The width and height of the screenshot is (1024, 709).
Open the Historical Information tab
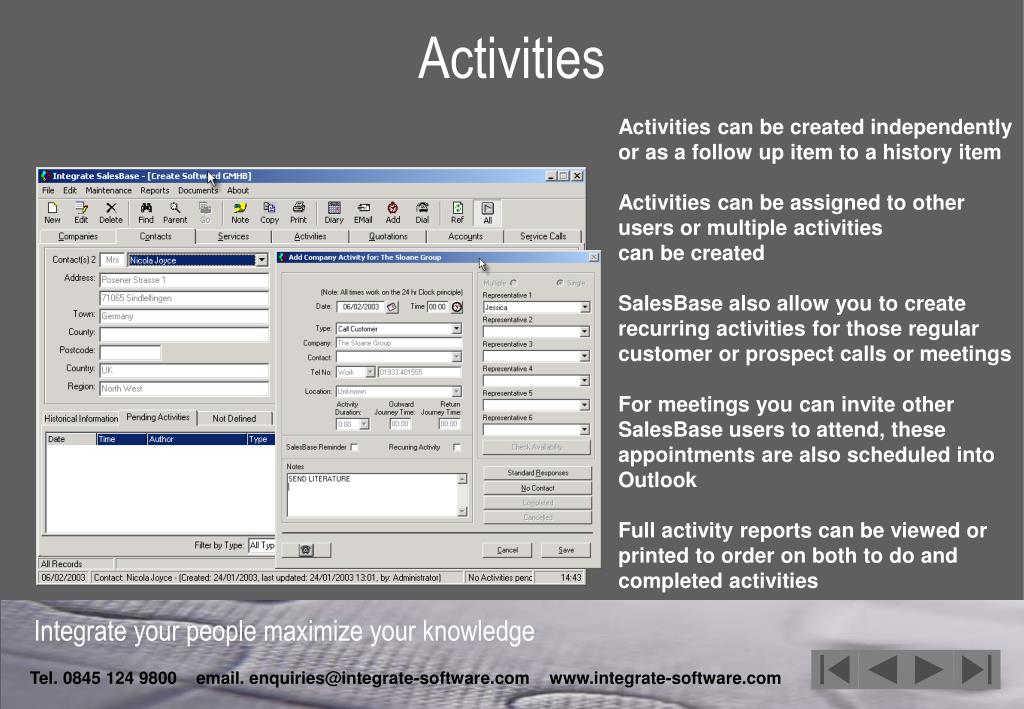click(81, 418)
